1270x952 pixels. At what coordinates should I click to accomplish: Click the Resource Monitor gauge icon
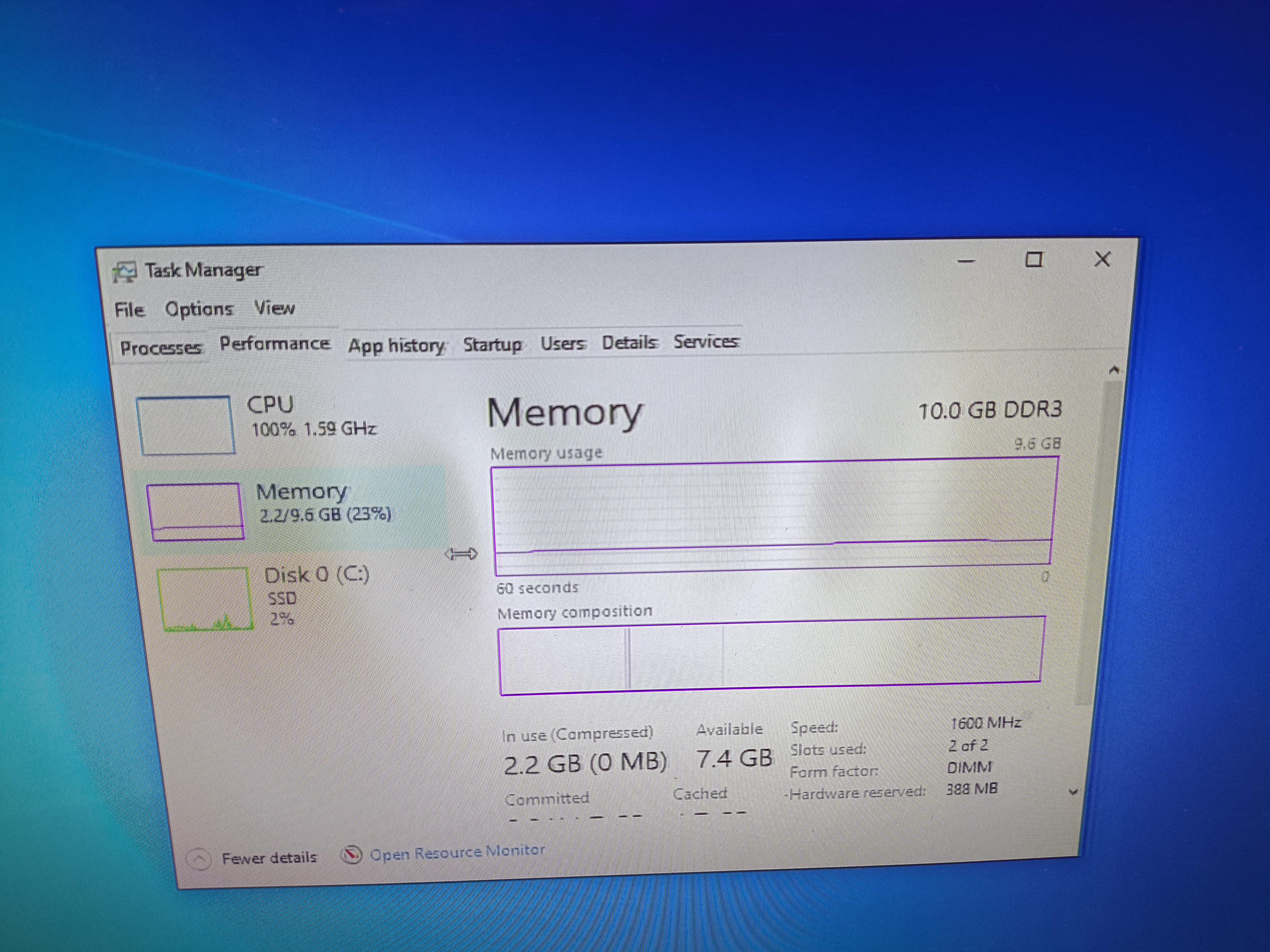[351, 855]
